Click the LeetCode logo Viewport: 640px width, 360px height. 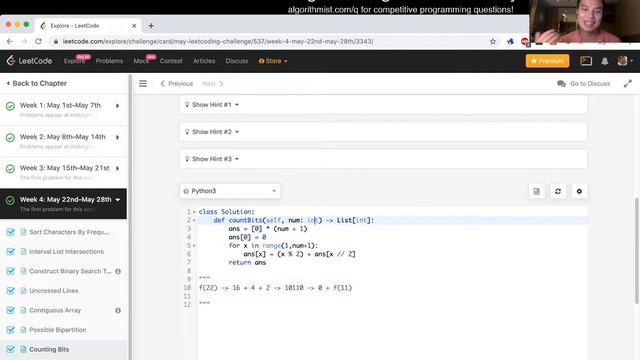pyautogui.click(x=29, y=61)
